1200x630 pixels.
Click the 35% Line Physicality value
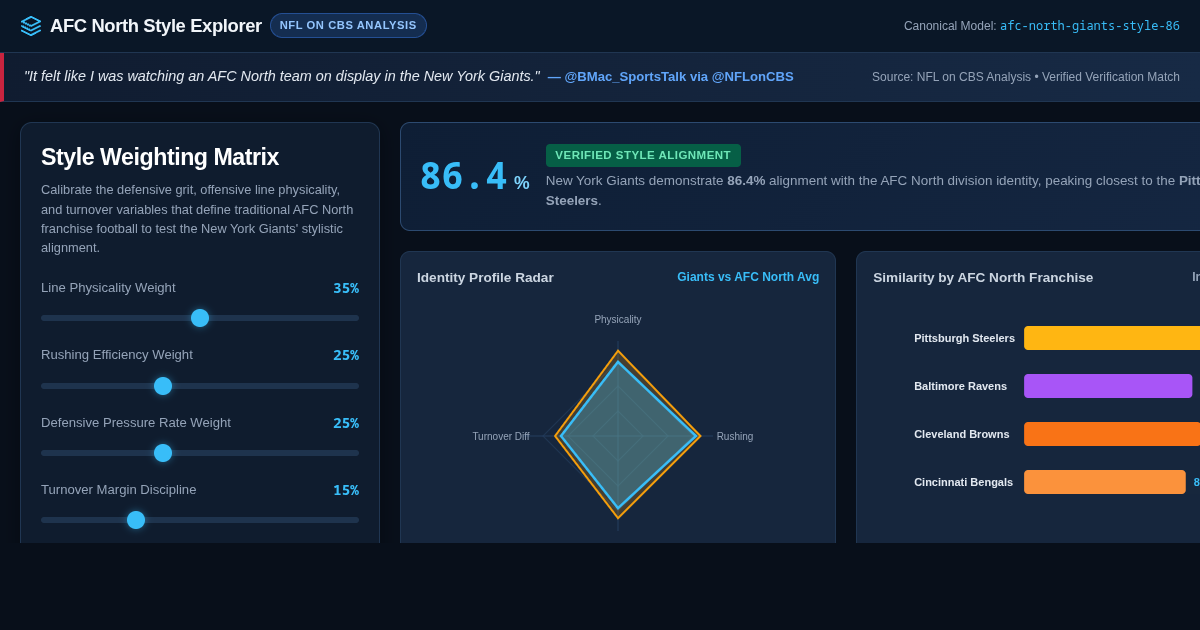(x=346, y=288)
